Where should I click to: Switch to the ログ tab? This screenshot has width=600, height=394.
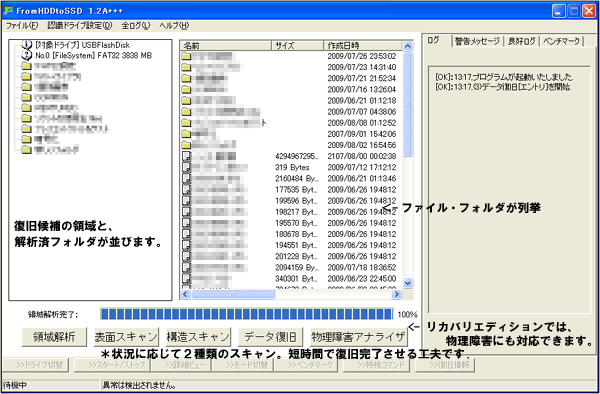click(x=436, y=41)
